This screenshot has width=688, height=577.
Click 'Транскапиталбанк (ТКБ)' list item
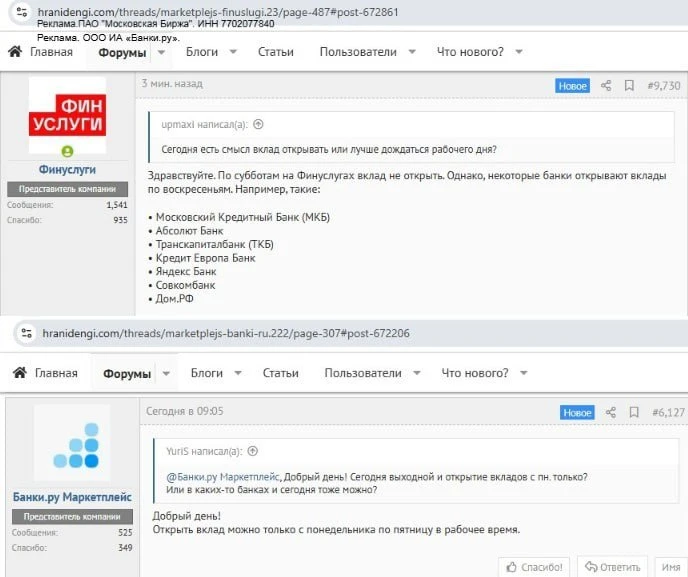[x=215, y=244]
